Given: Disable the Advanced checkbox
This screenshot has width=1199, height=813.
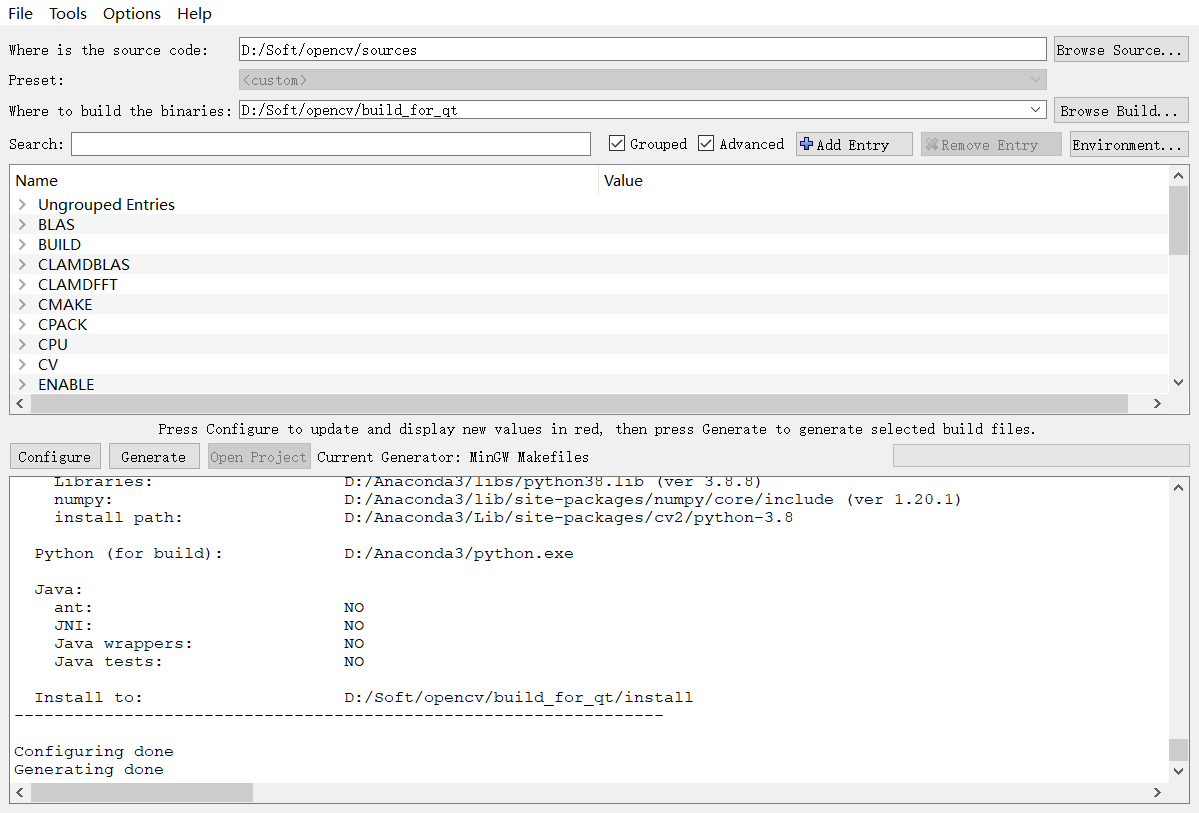Looking at the screenshot, I should coord(707,143).
